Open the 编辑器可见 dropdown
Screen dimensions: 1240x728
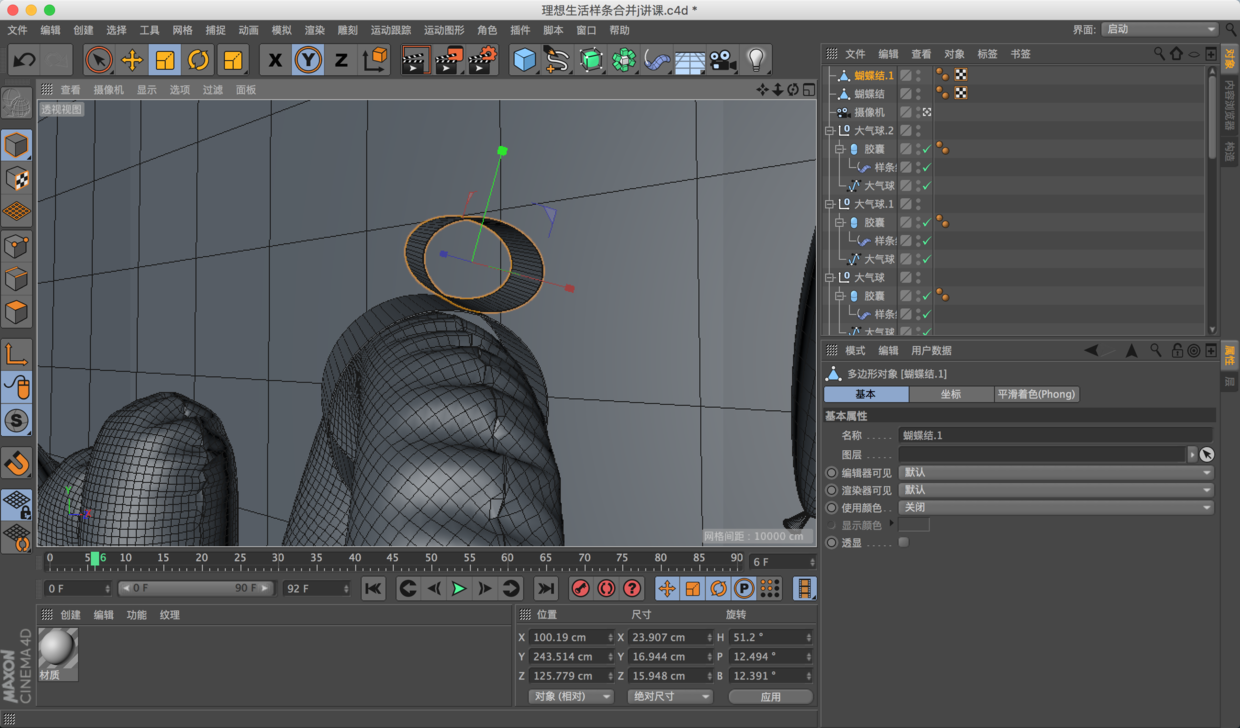point(1057,472)
